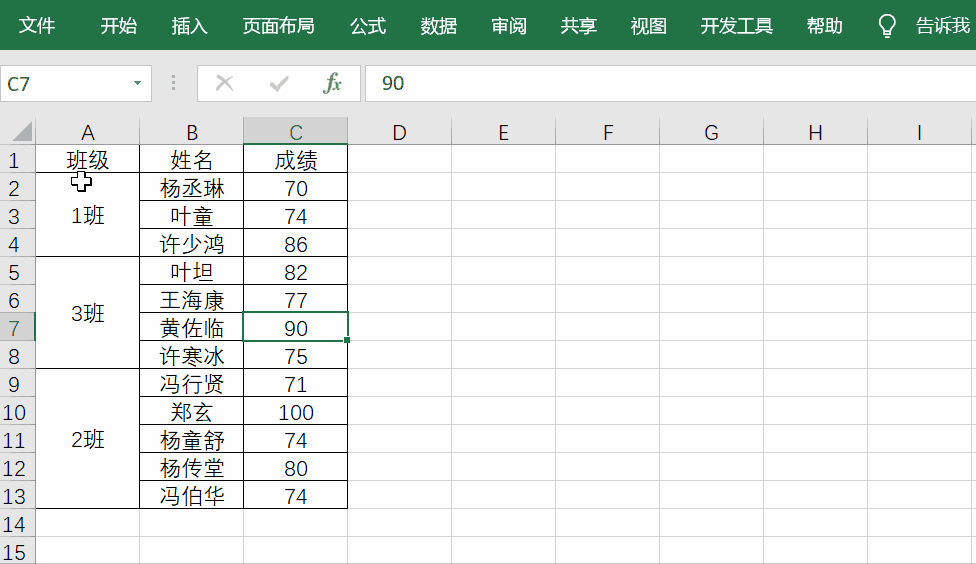This screenshot has width=976, height=564.
Task: Click the Select All corner triangle
Action: click(x=22, y=131)
